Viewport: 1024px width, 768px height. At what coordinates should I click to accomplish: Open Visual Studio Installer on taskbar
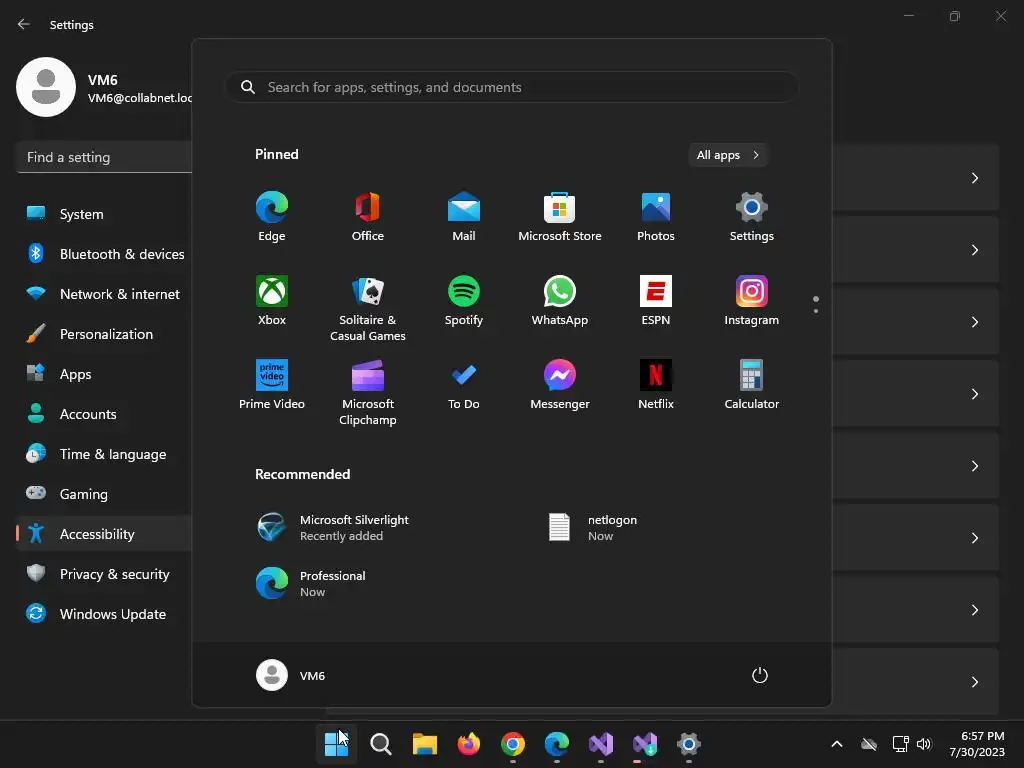[x=645, y=744]
